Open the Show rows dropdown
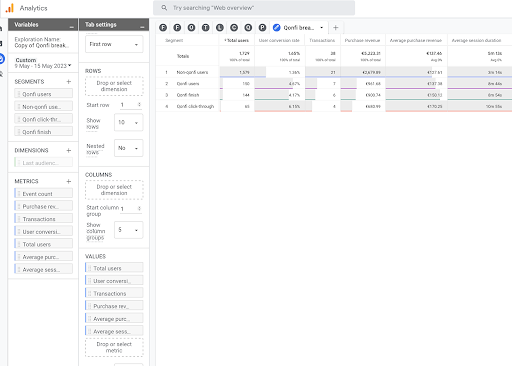 coord(128,122)
